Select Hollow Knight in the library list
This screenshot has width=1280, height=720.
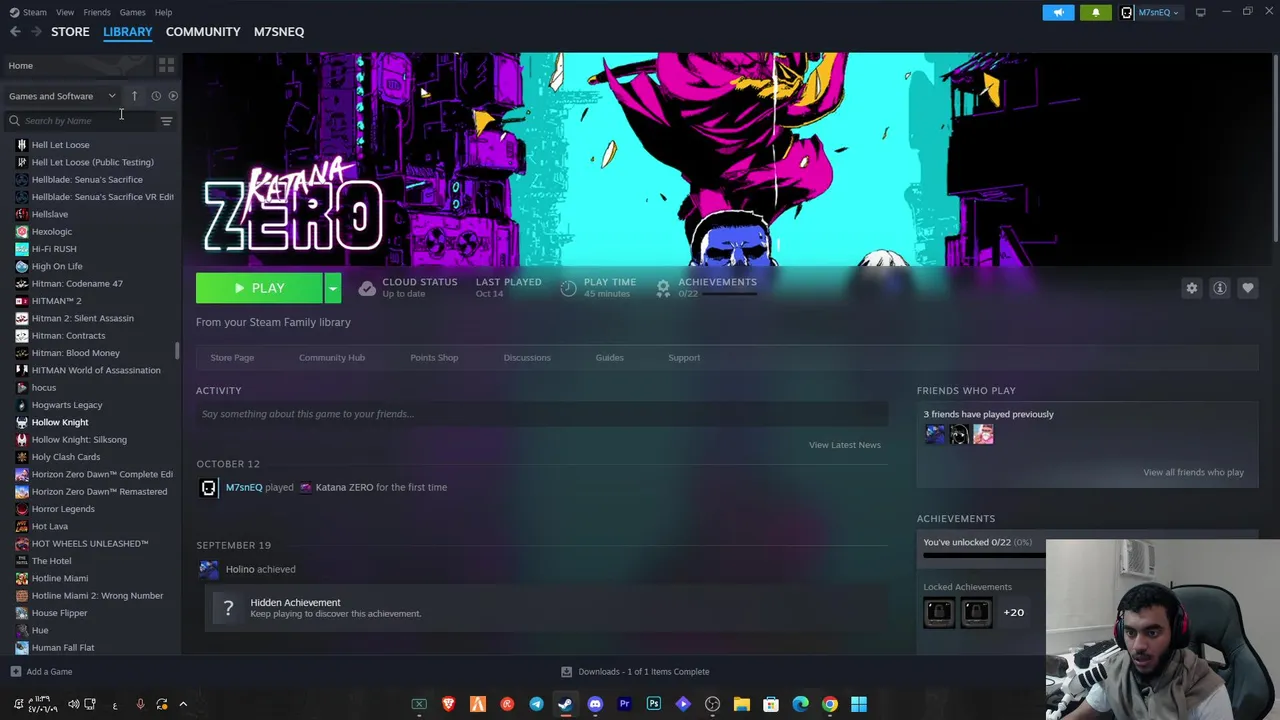(x=60, y=422)
